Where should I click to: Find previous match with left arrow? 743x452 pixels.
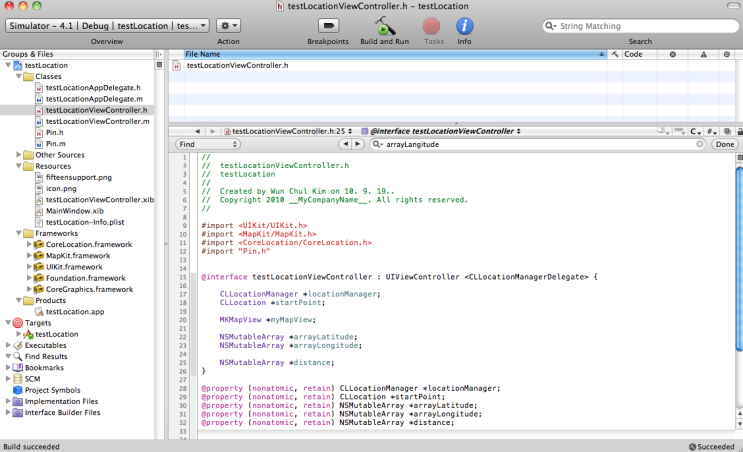345,144
